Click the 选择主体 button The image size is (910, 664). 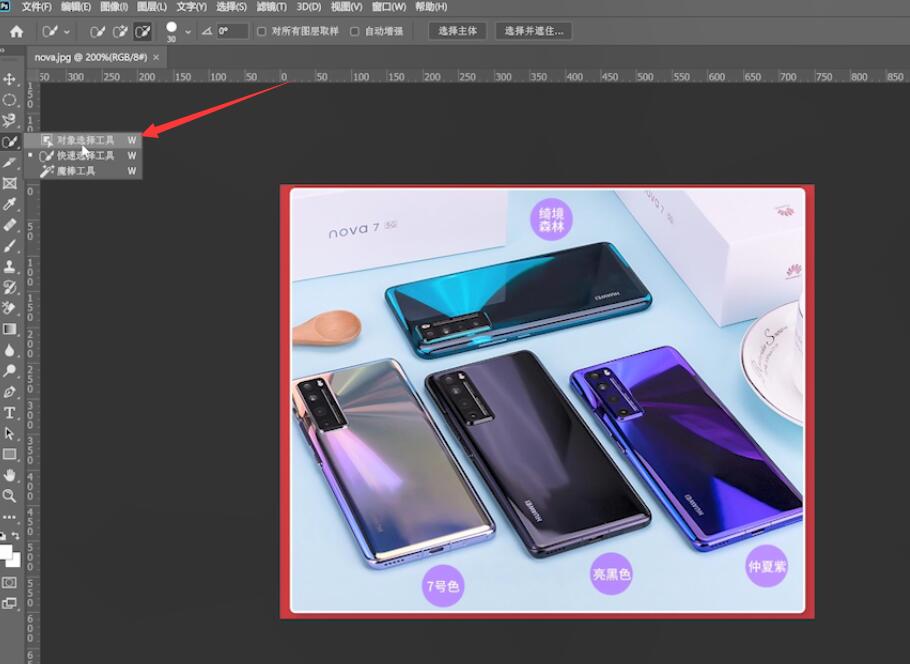tap(457, 31)
